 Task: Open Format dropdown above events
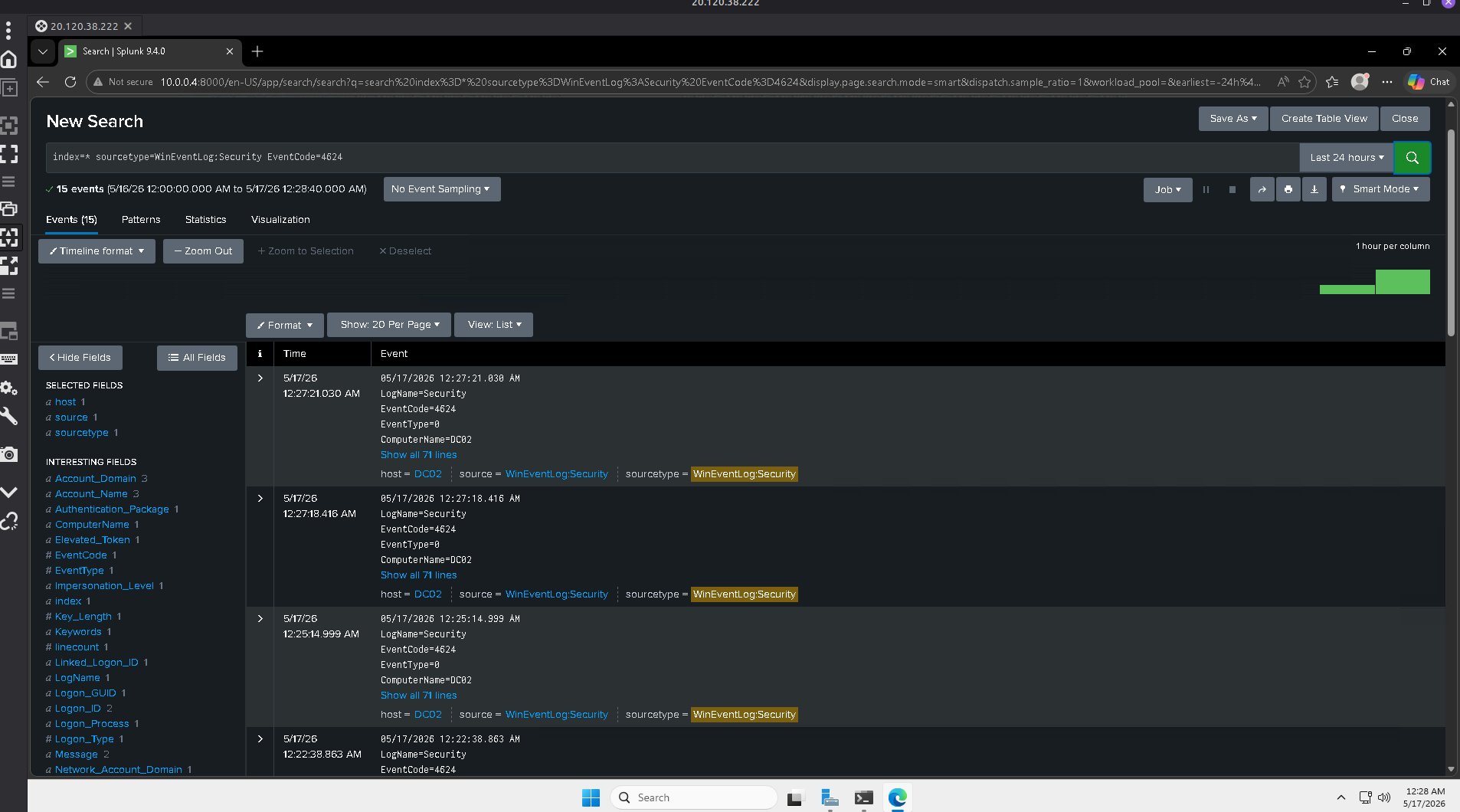click(x=285, y=325)
